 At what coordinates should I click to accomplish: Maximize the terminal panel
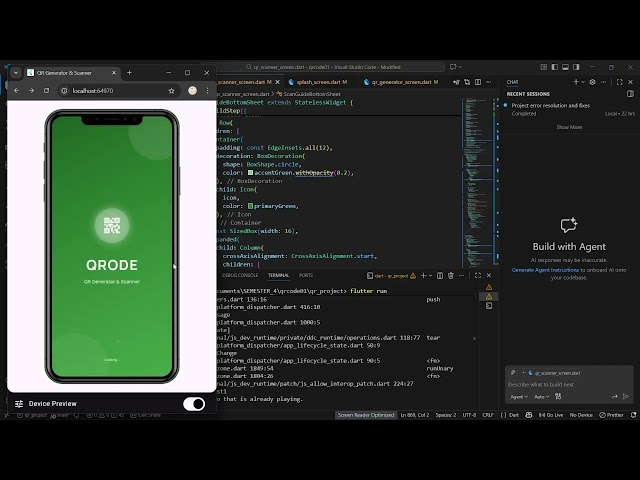[478, 276]
